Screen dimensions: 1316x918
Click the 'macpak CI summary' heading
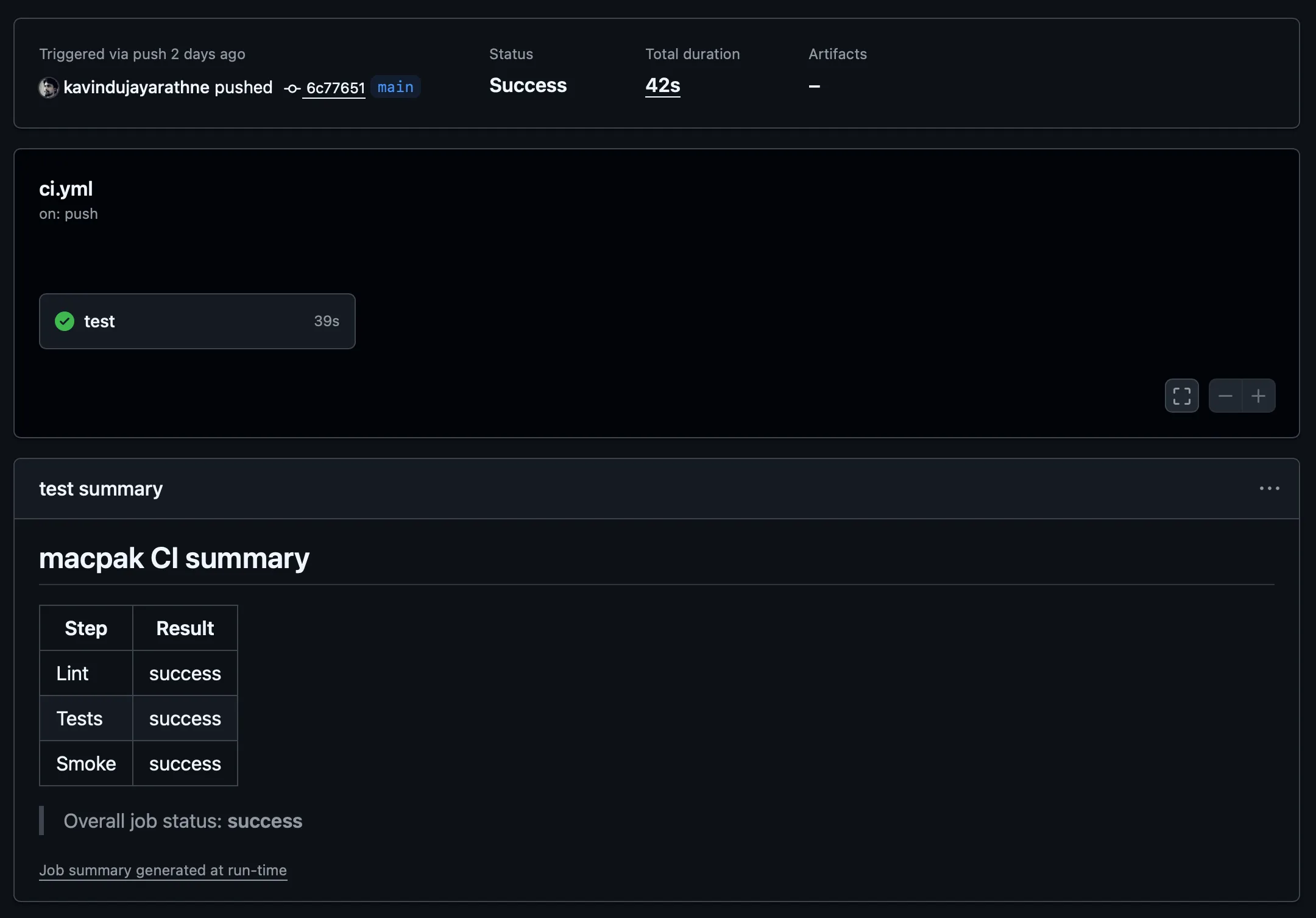[x=174, y=558]
